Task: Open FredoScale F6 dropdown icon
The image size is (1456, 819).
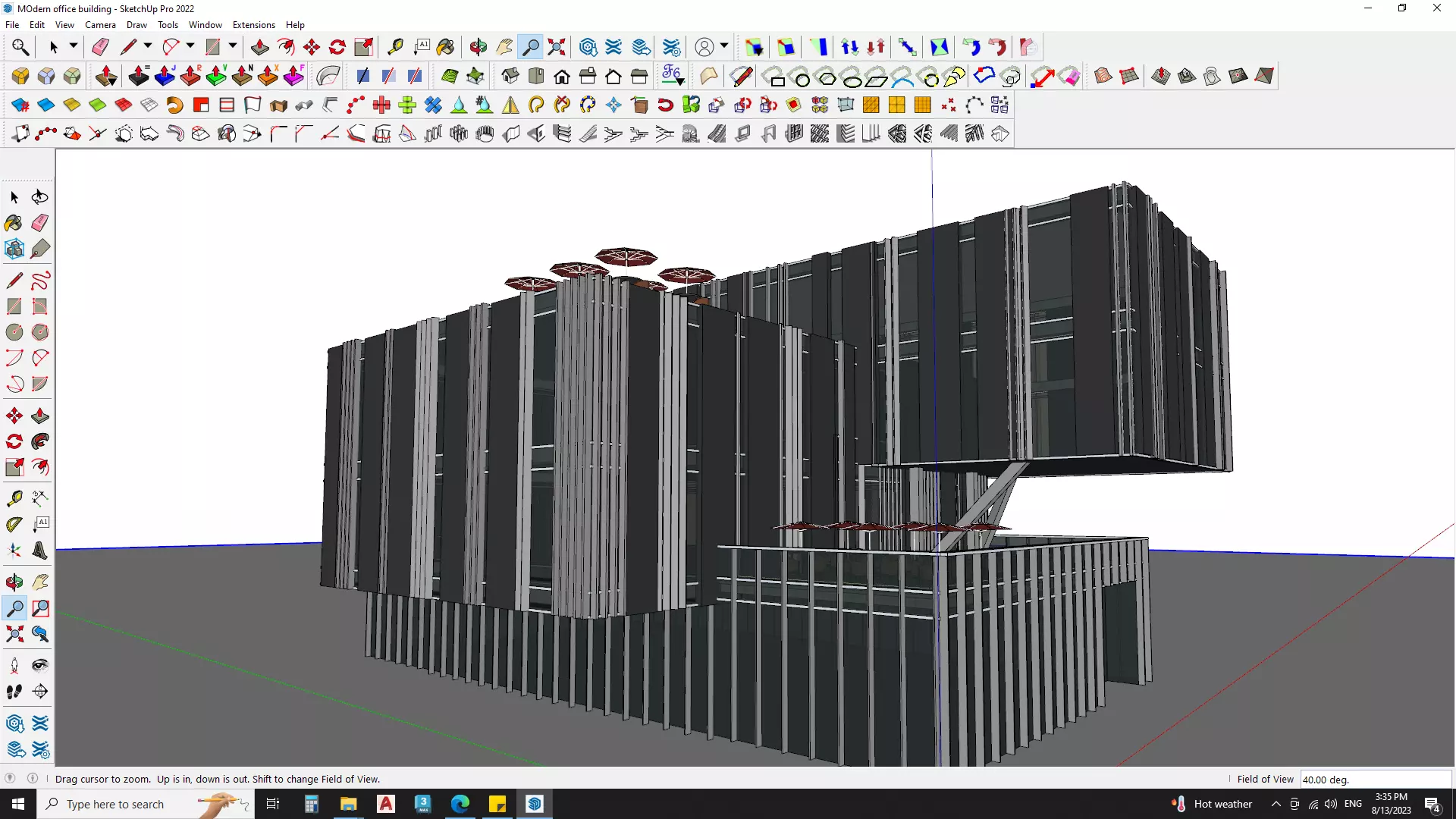Action: [x=673, y=76]
